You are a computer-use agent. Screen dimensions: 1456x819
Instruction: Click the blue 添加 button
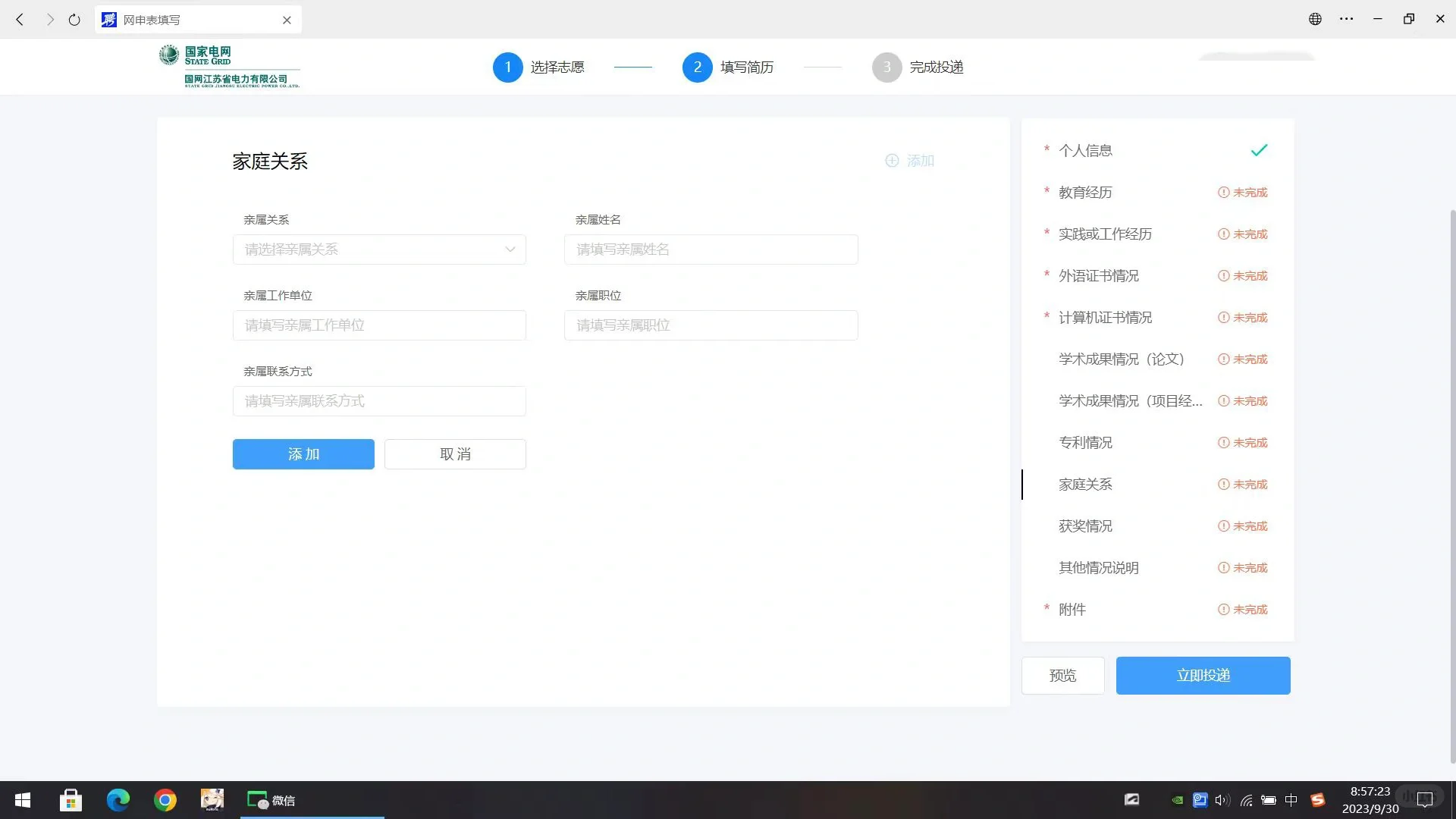(x=303, y=454)
